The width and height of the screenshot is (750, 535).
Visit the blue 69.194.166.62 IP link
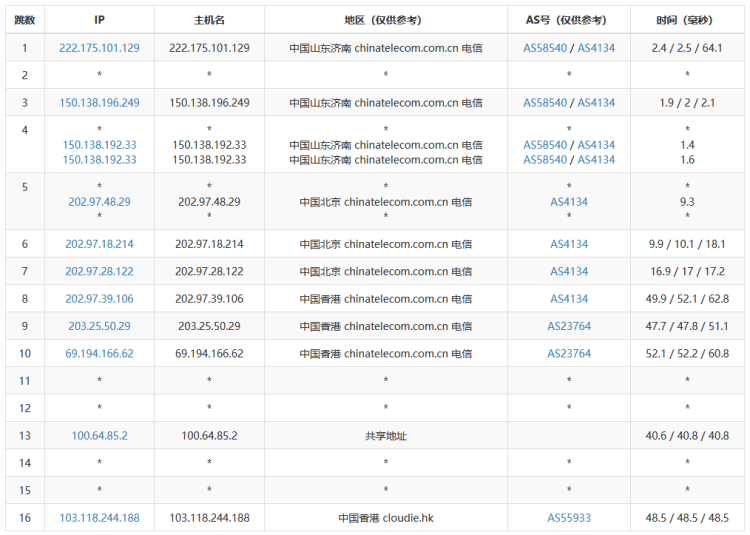99,353
